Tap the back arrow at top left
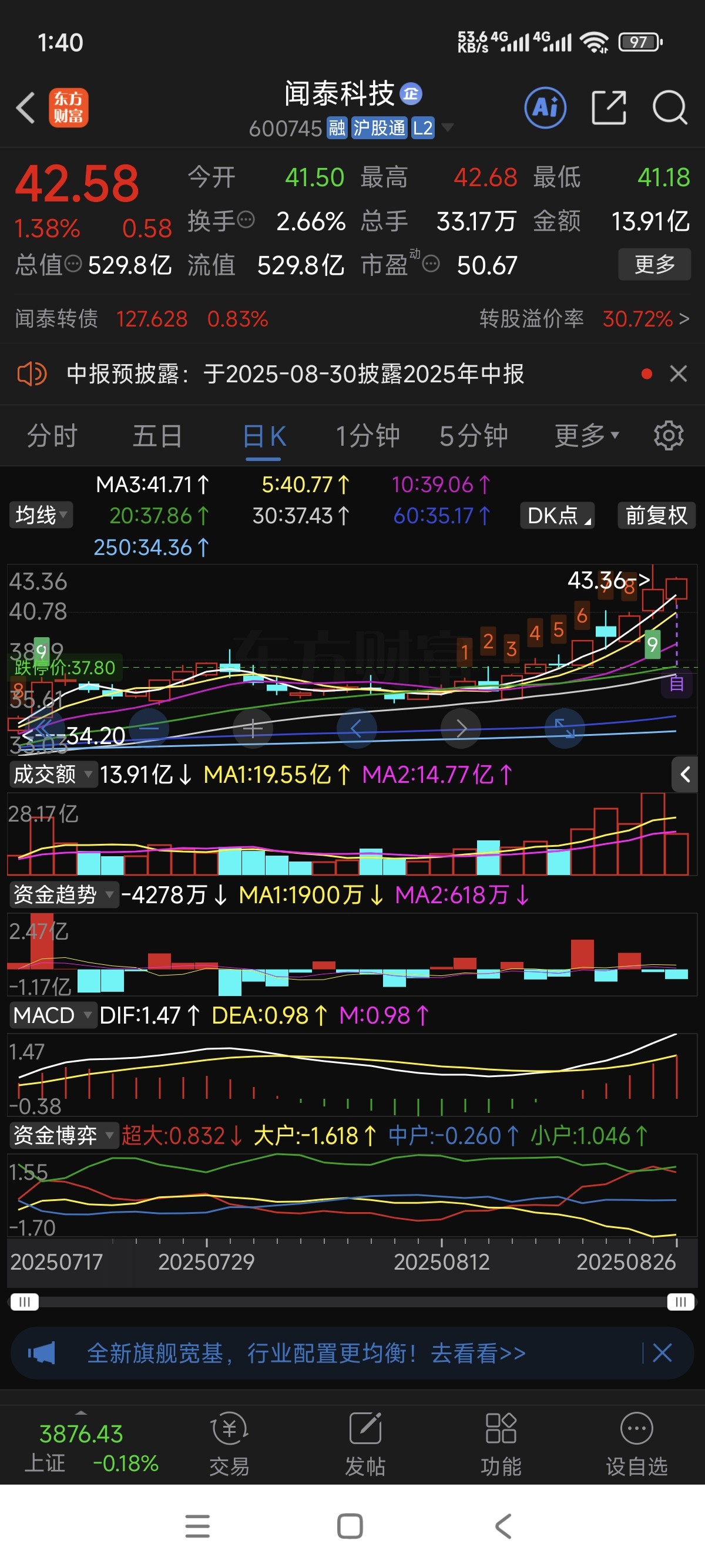 pyautogui.click(x=26, y=108)
